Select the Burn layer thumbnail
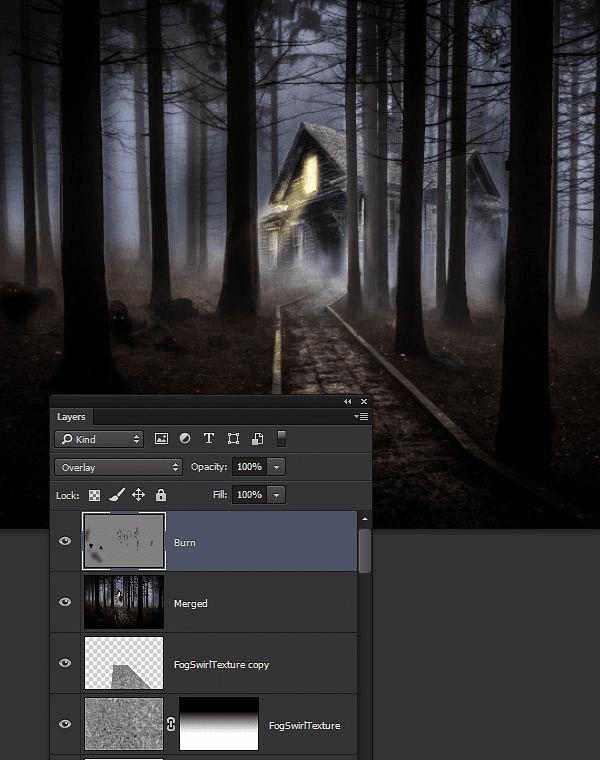Screen dimensions: 600x760 coord(124,541)
